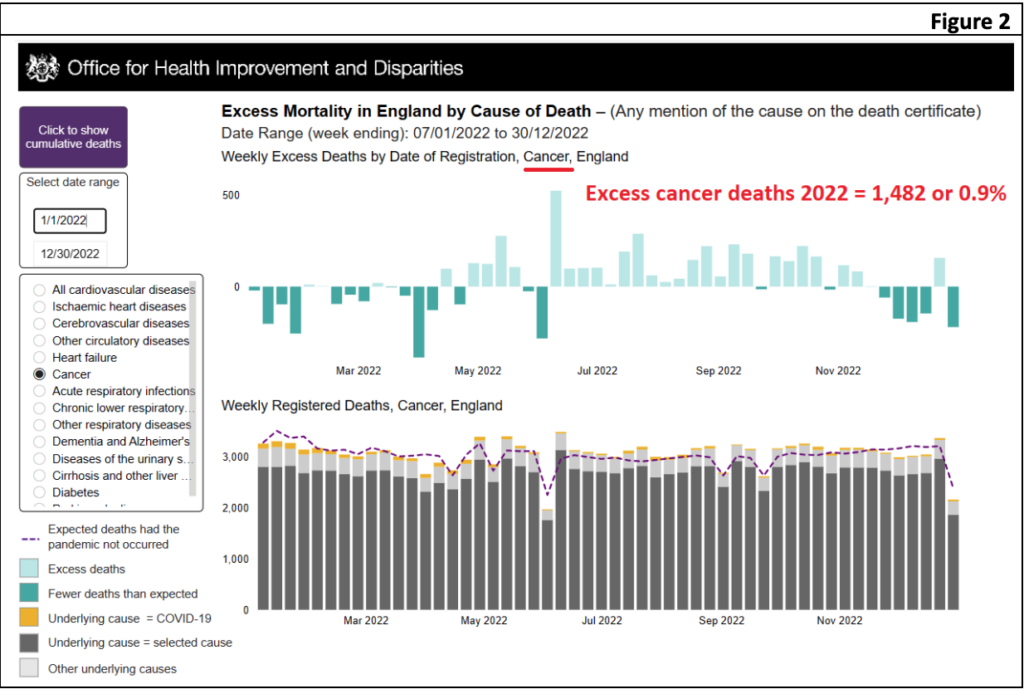The width and height of the screenshot is (1024, 689).
Task: Choose Dementia and Alzheimer's radio button
Action: (x=40, y=442)
